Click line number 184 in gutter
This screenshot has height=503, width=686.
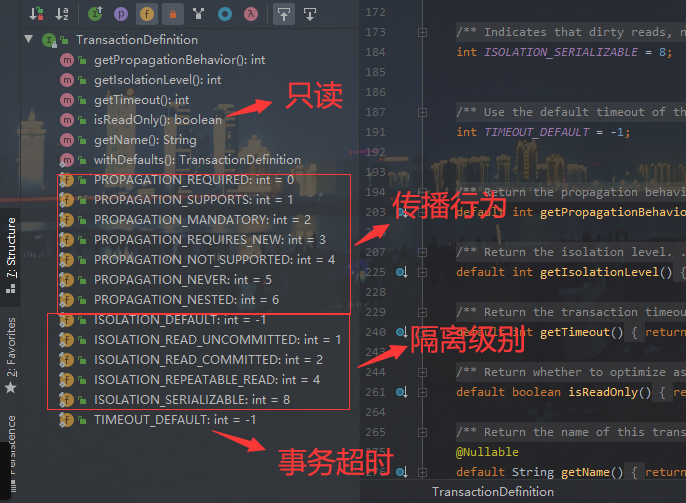375,52
